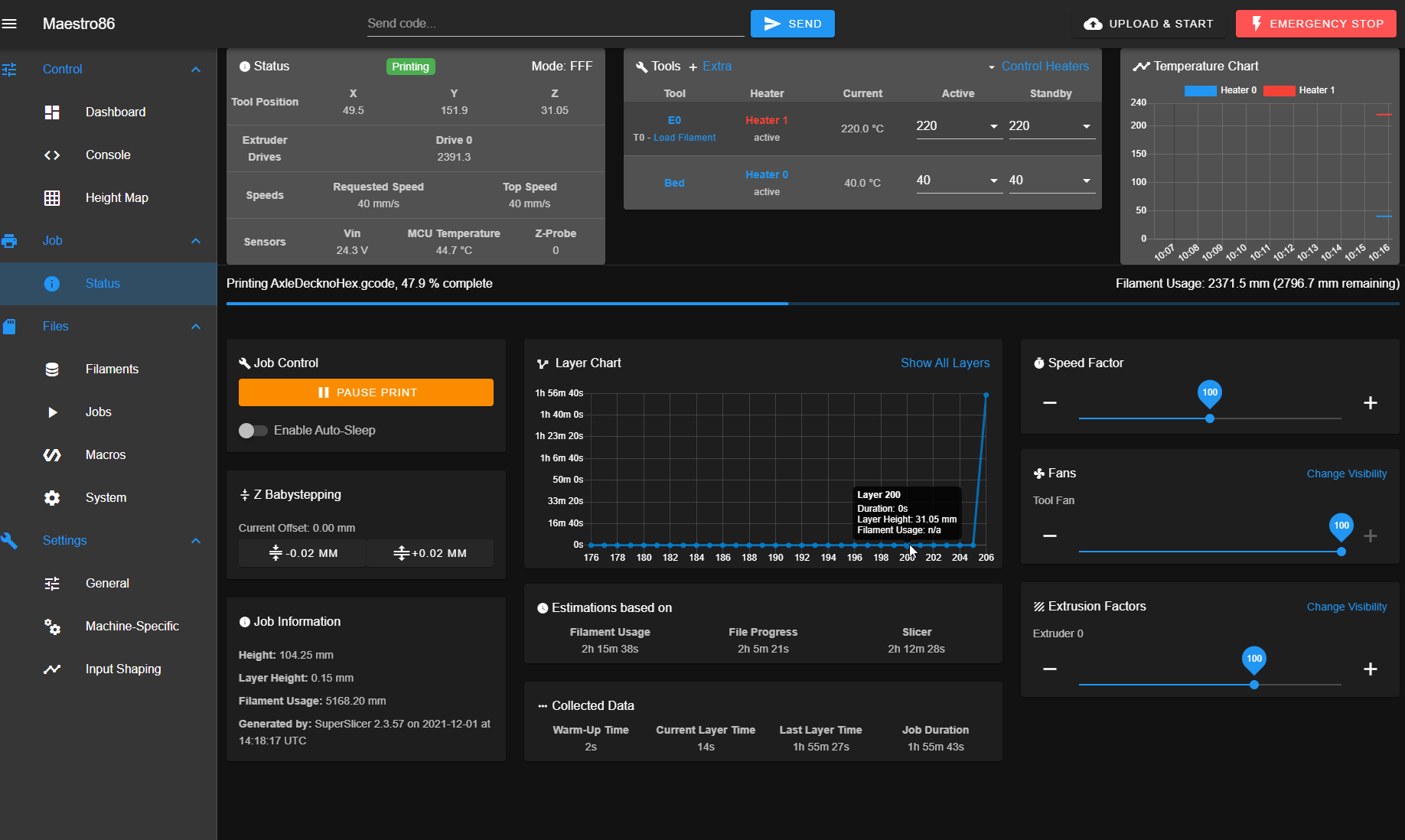This screenshot has width=1405, height=840.
Task: Click the Job printer icon in sidebar
Action: point(9,241)
